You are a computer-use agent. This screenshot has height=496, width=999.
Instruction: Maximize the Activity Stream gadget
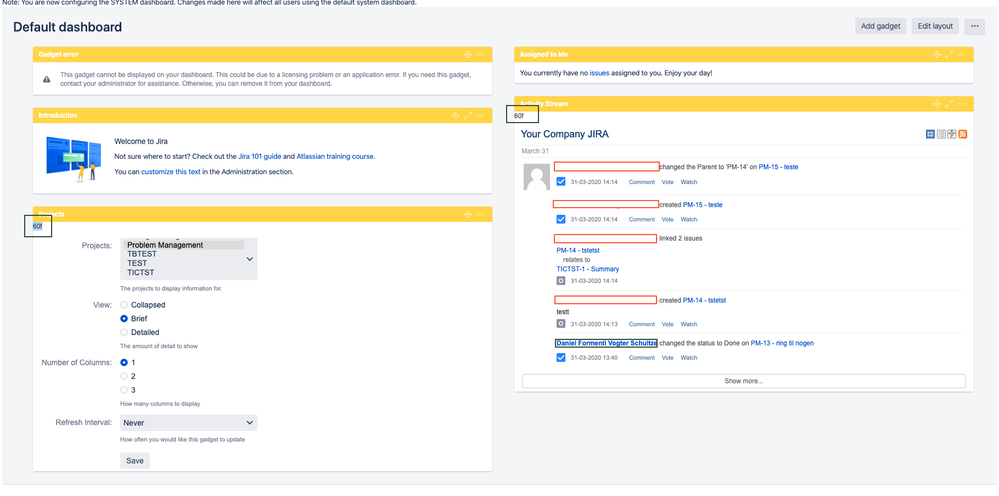point(949,103)
